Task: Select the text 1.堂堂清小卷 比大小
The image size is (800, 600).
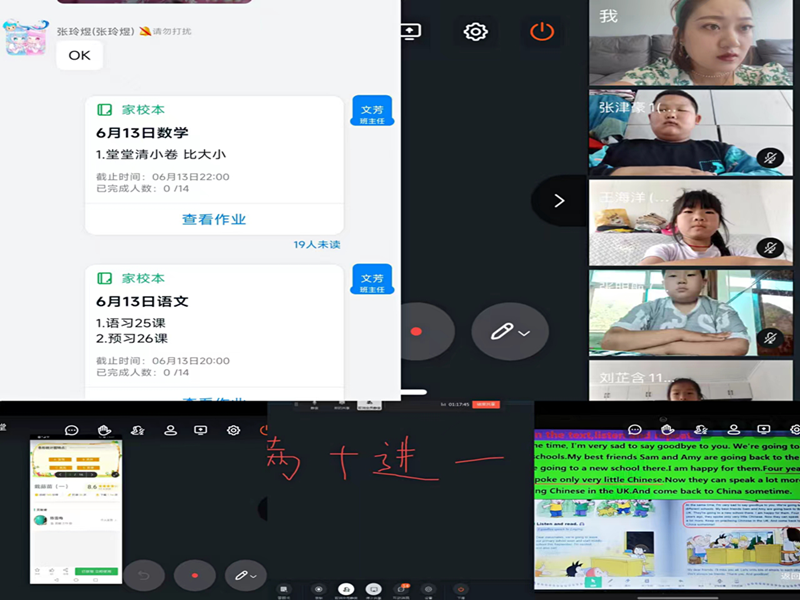Action: 161,154
